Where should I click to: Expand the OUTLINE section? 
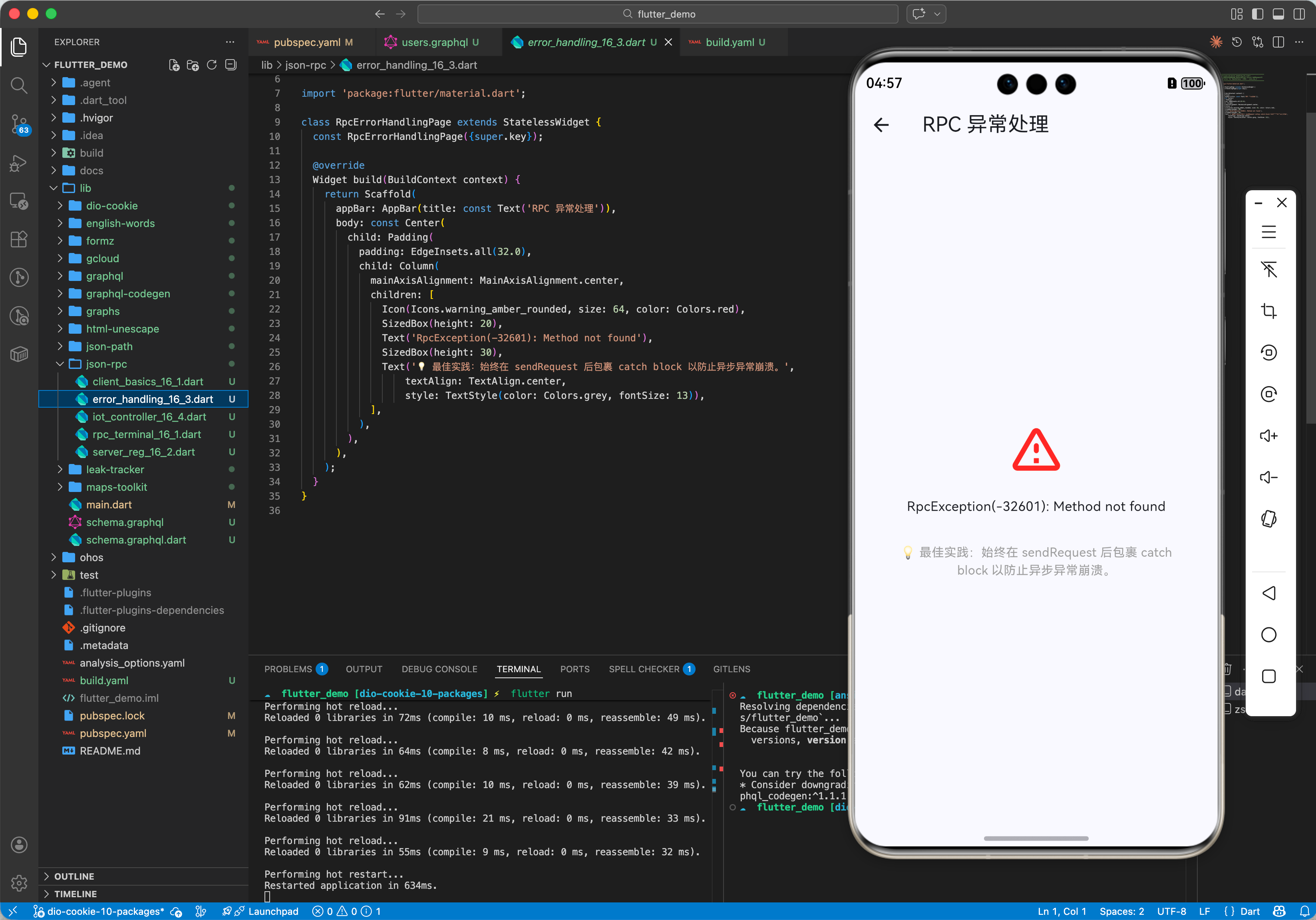coord(74,876)
